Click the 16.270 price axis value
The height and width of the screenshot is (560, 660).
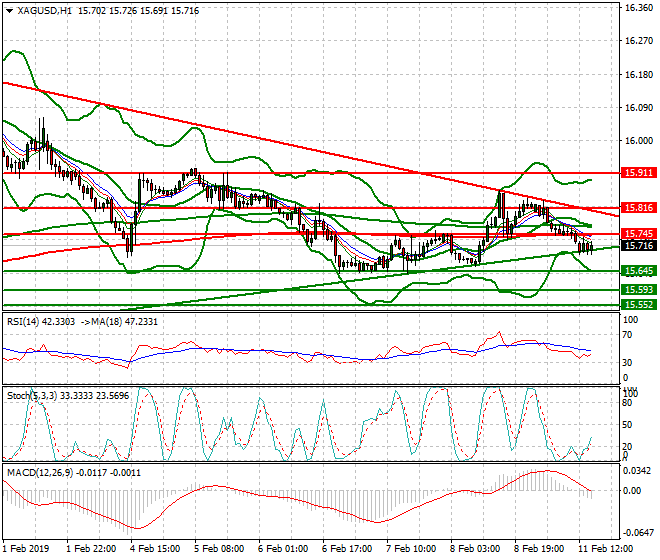(x=639, y=41)
